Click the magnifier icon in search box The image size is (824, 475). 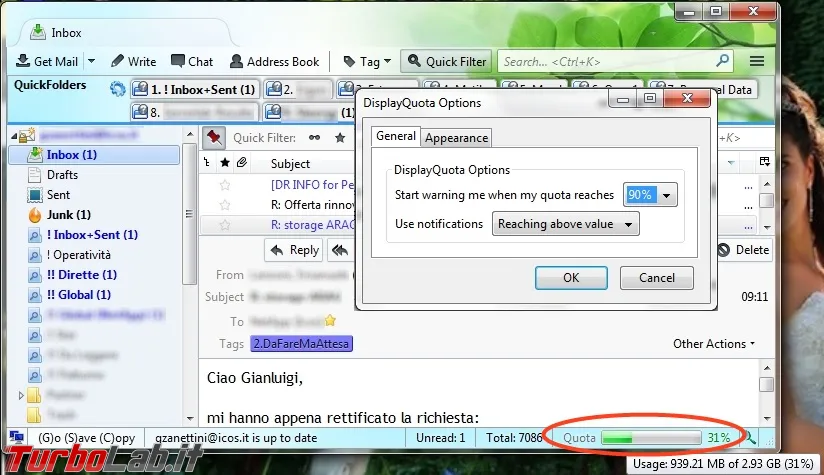coord(723,61)
